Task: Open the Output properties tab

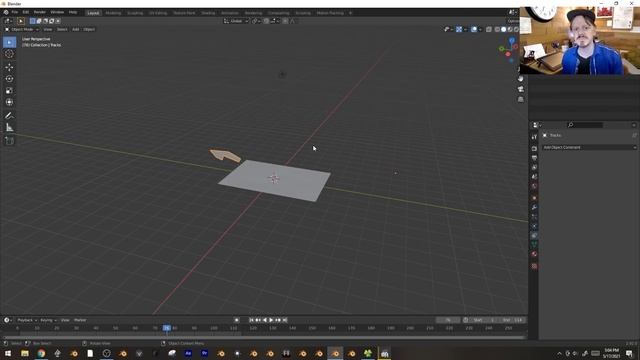Action: click(x=534, y=158)
